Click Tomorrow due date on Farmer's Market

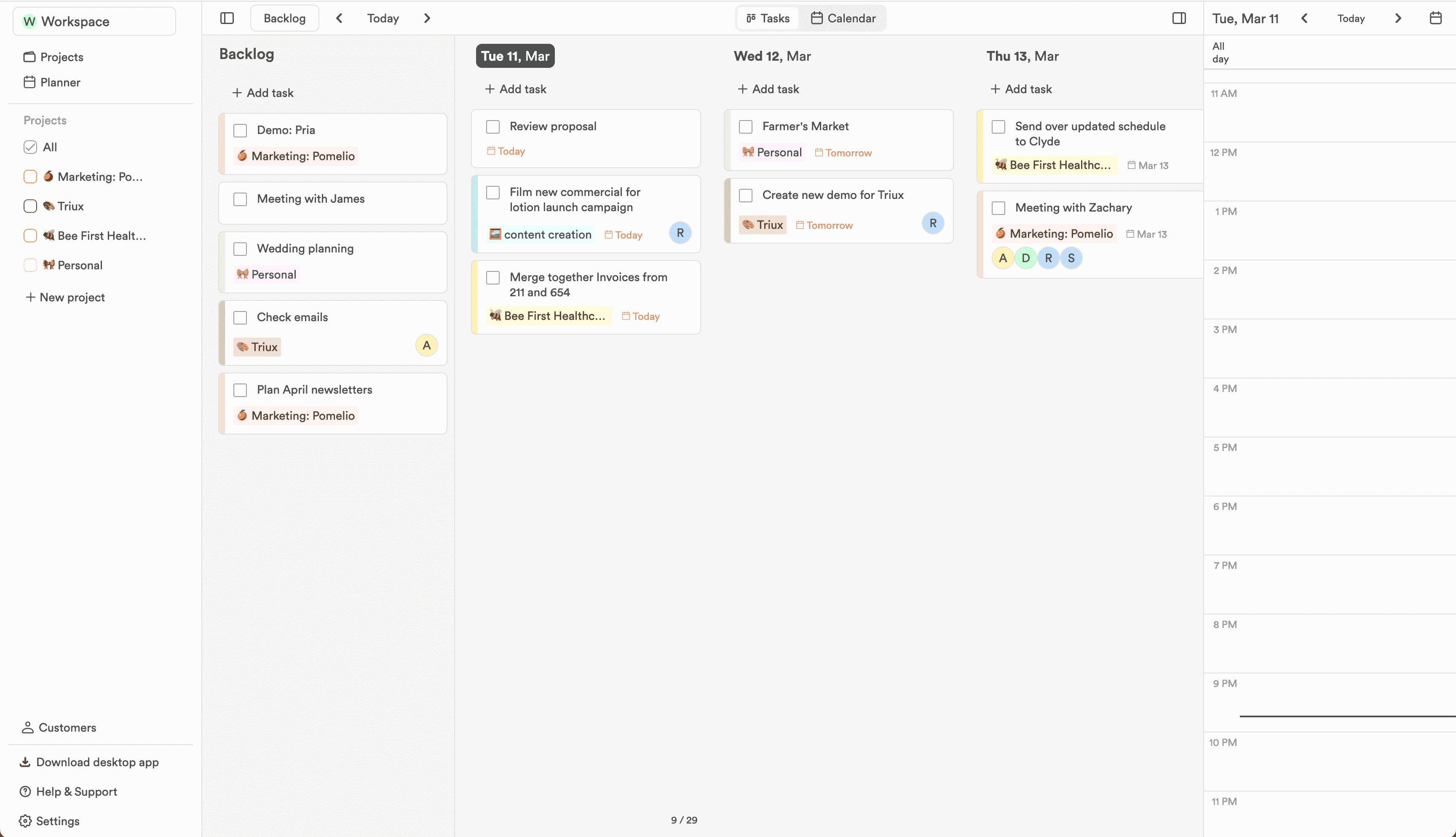pos(843,152)
